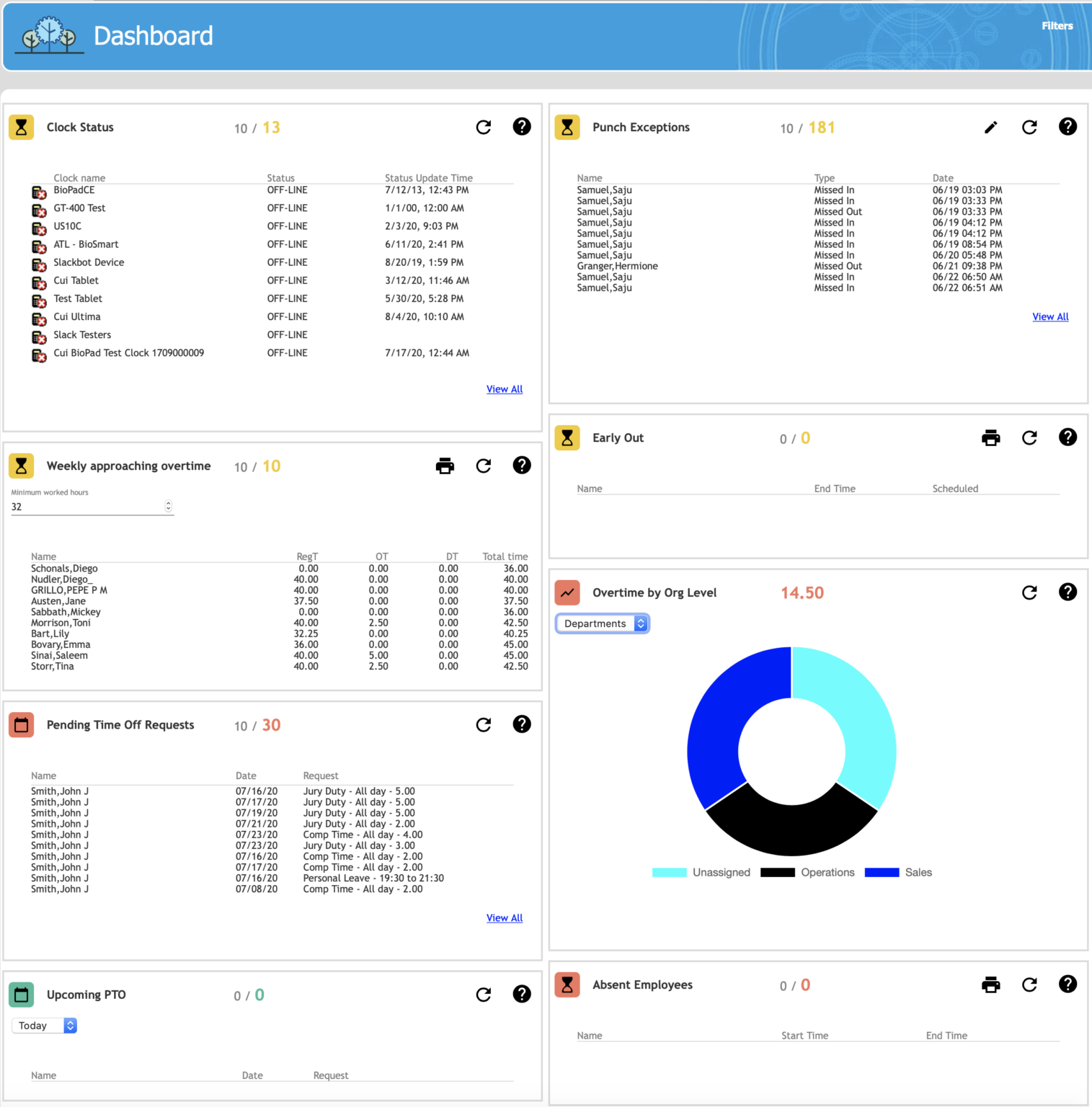Click the stepper on Minimum worked hours field

coord(168,506)
